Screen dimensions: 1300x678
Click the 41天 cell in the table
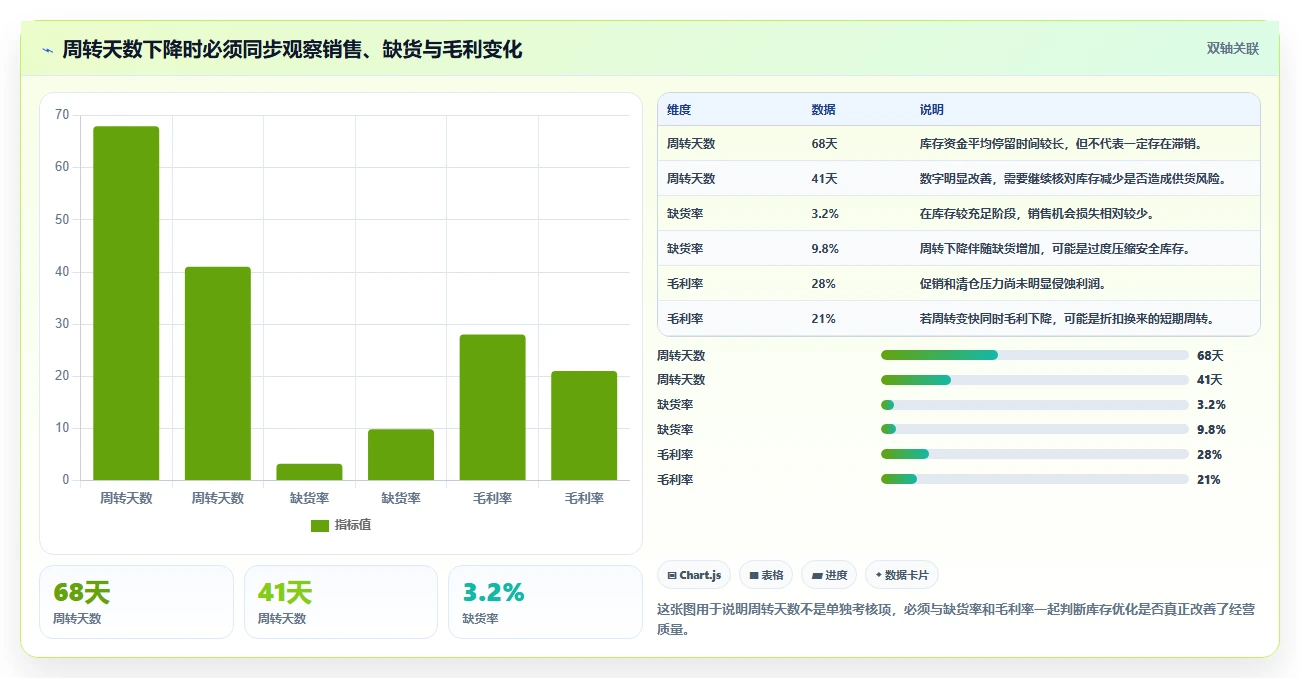point(824,179)
